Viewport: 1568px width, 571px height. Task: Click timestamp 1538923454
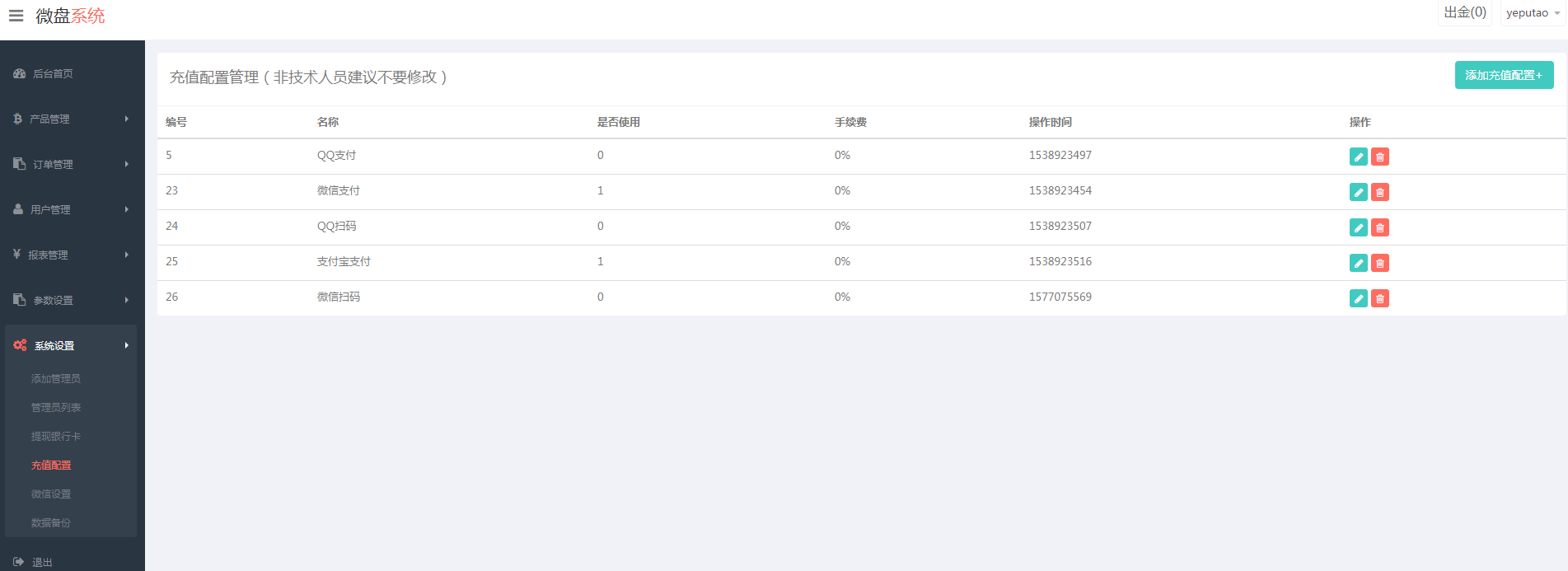tap(1060, 190)
